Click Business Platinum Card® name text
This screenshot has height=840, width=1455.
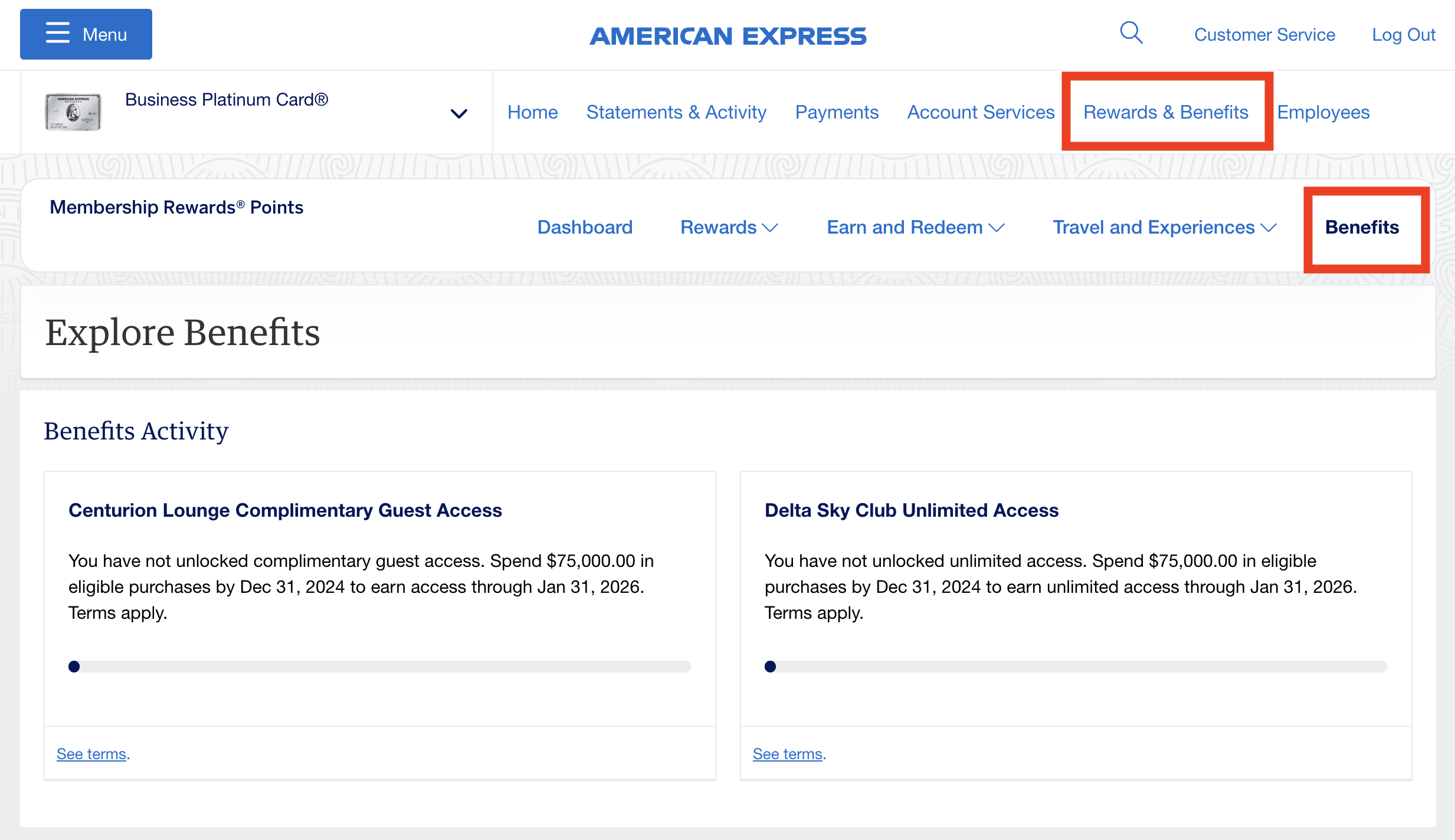pos(227,100)
